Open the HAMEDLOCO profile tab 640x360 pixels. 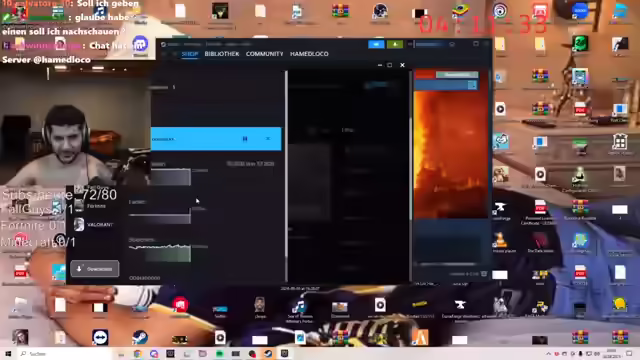click(309, 54)
